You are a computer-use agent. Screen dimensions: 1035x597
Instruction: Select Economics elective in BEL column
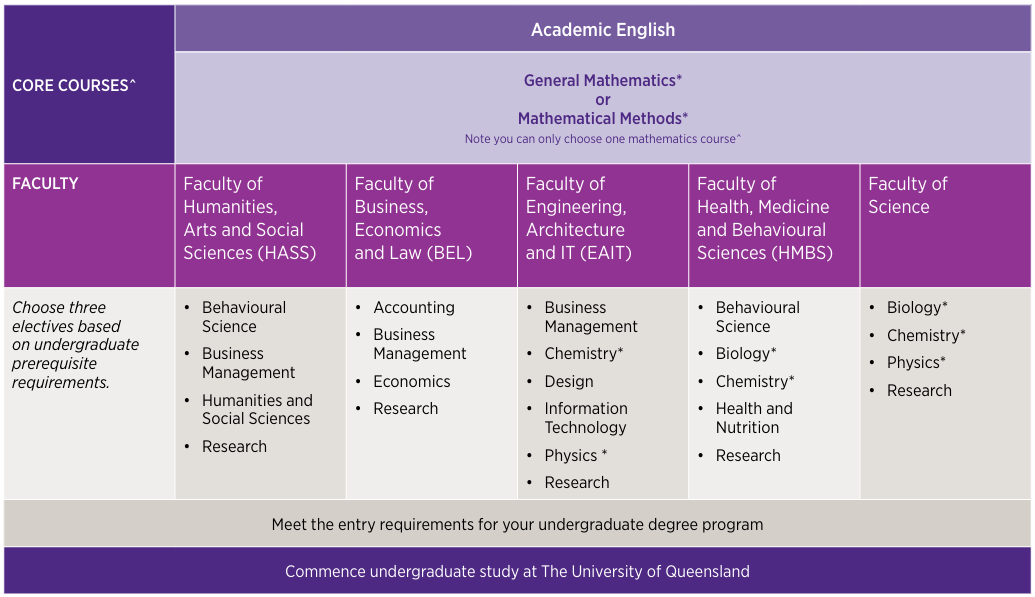tap(412, 382)
